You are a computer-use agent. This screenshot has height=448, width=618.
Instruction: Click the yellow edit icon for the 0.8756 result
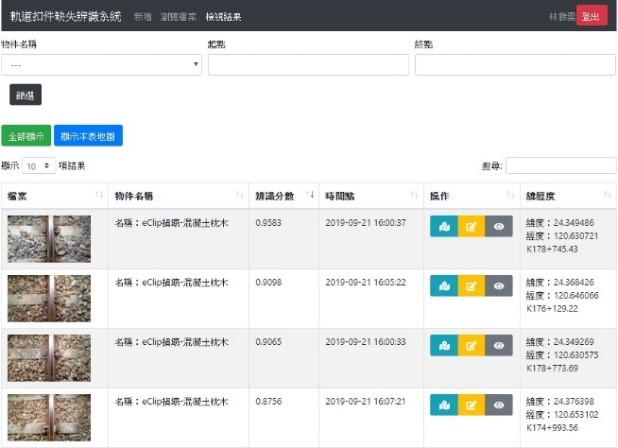tap(471, 405)
